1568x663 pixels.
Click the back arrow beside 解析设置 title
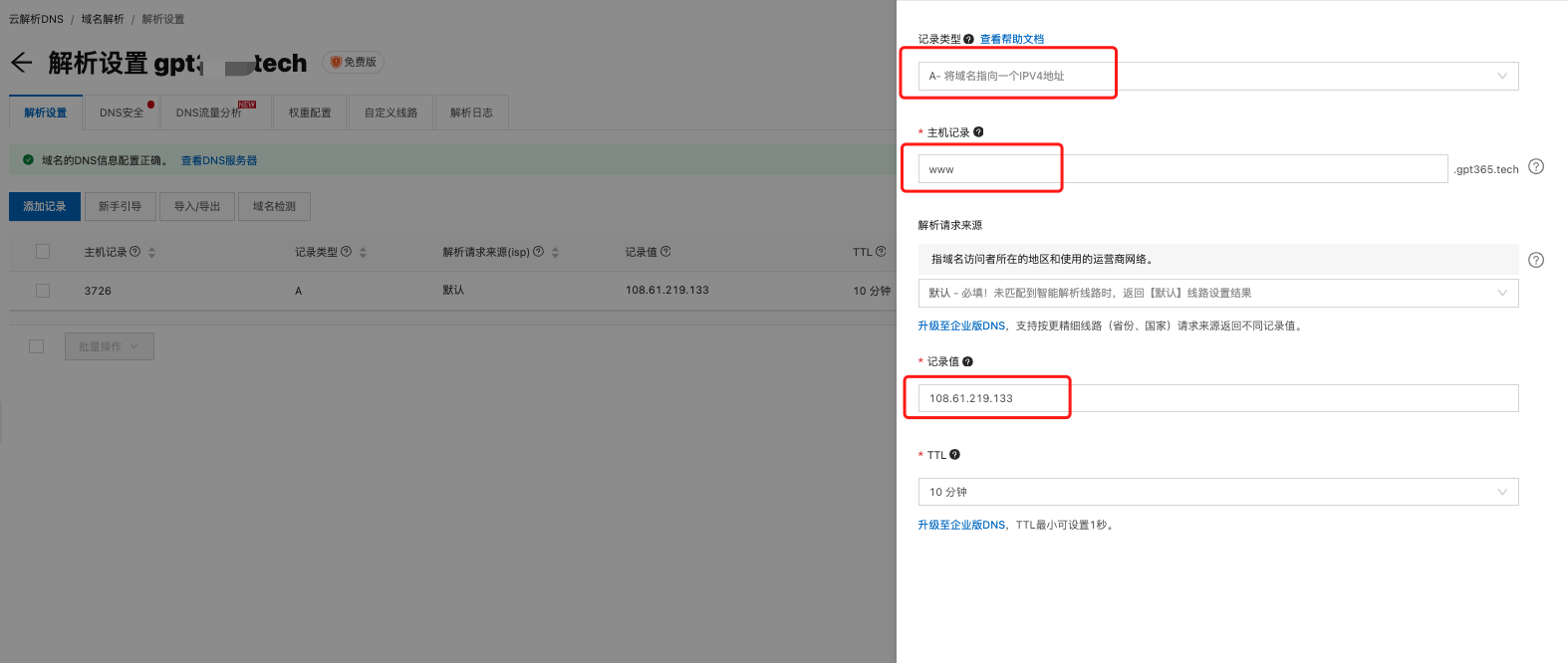21,63
